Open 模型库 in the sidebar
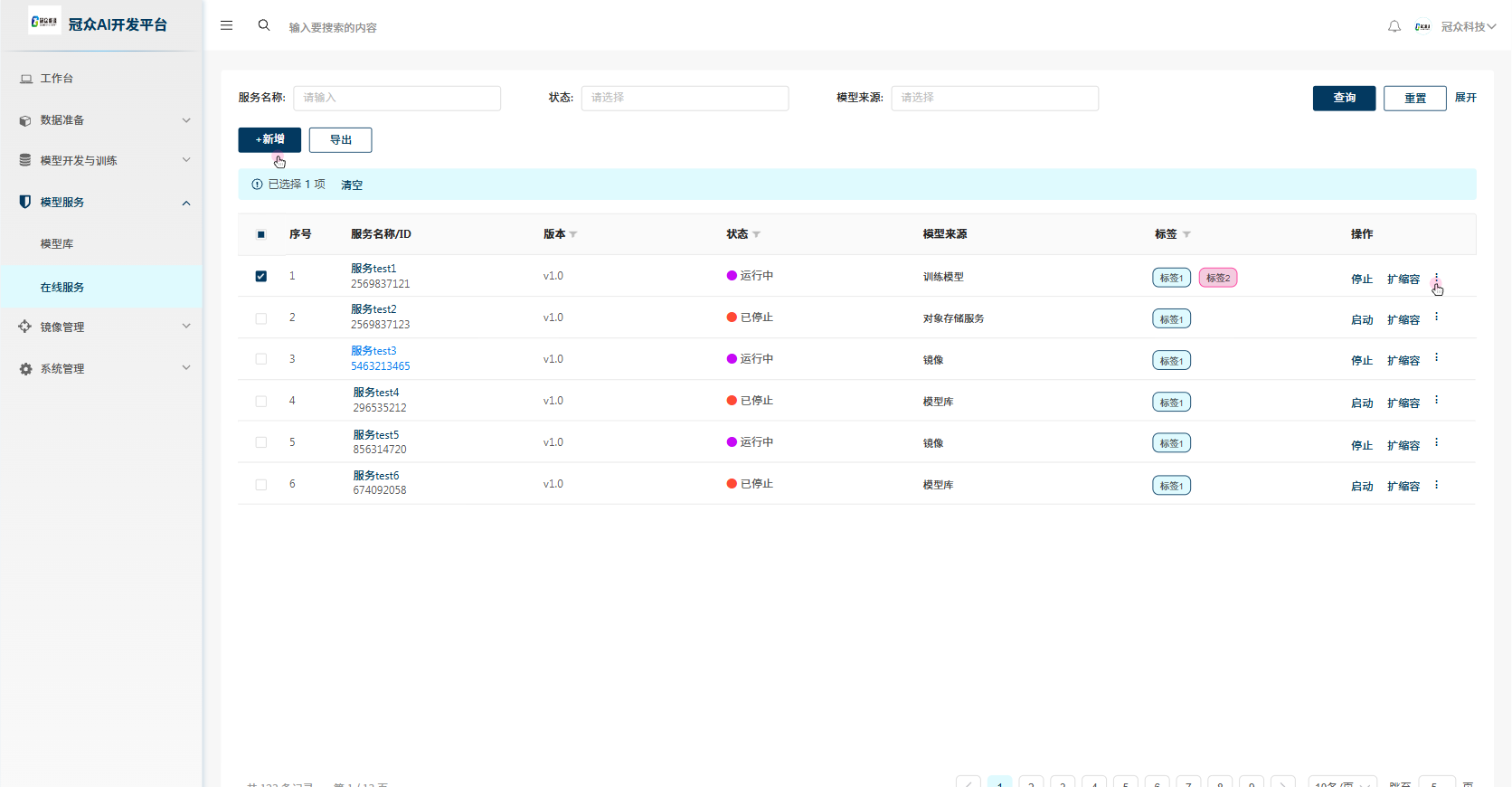 click(57, 244)
